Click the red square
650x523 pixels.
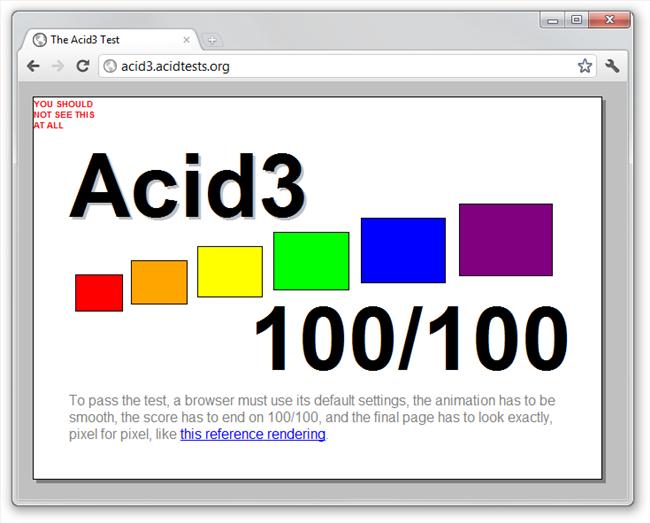[99, 293]
